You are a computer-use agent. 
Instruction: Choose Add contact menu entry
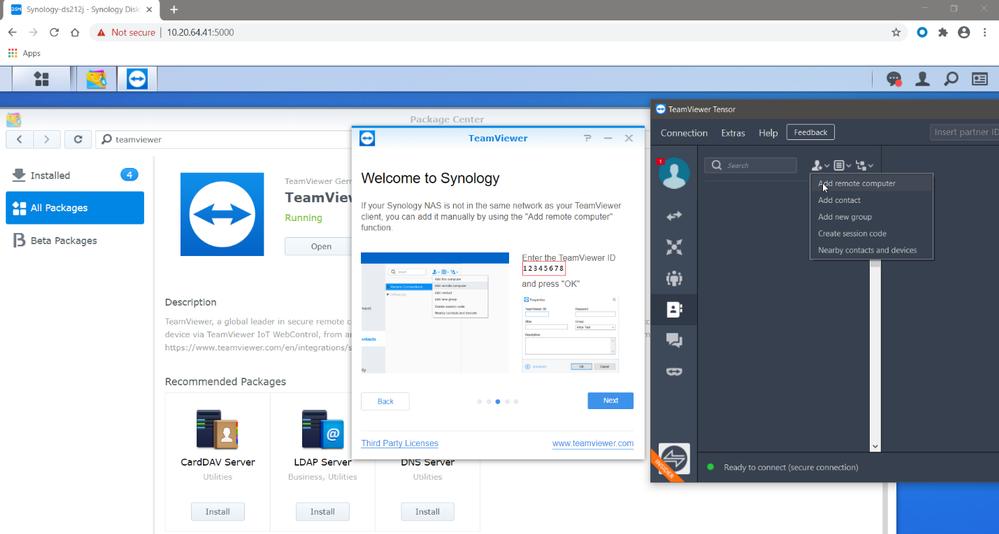coord(871,200)
